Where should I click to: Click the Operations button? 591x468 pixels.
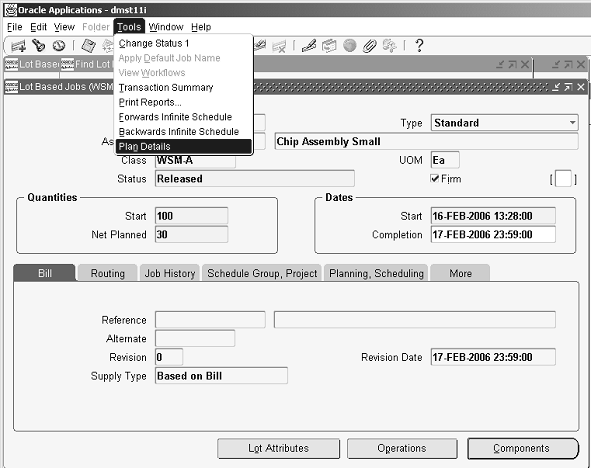pos(402,448)
